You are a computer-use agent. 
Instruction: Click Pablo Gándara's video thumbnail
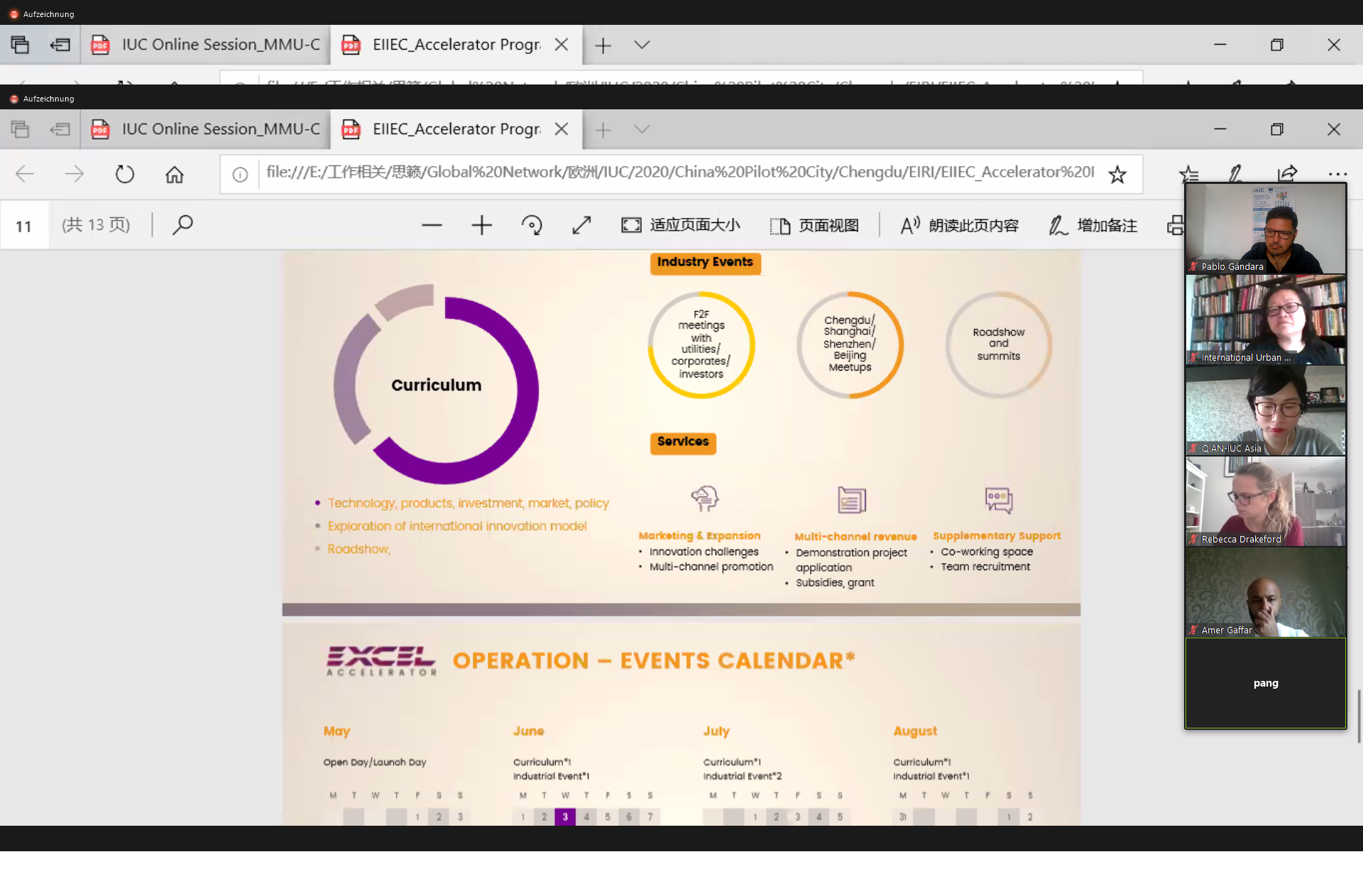[x=1265, y=229]
